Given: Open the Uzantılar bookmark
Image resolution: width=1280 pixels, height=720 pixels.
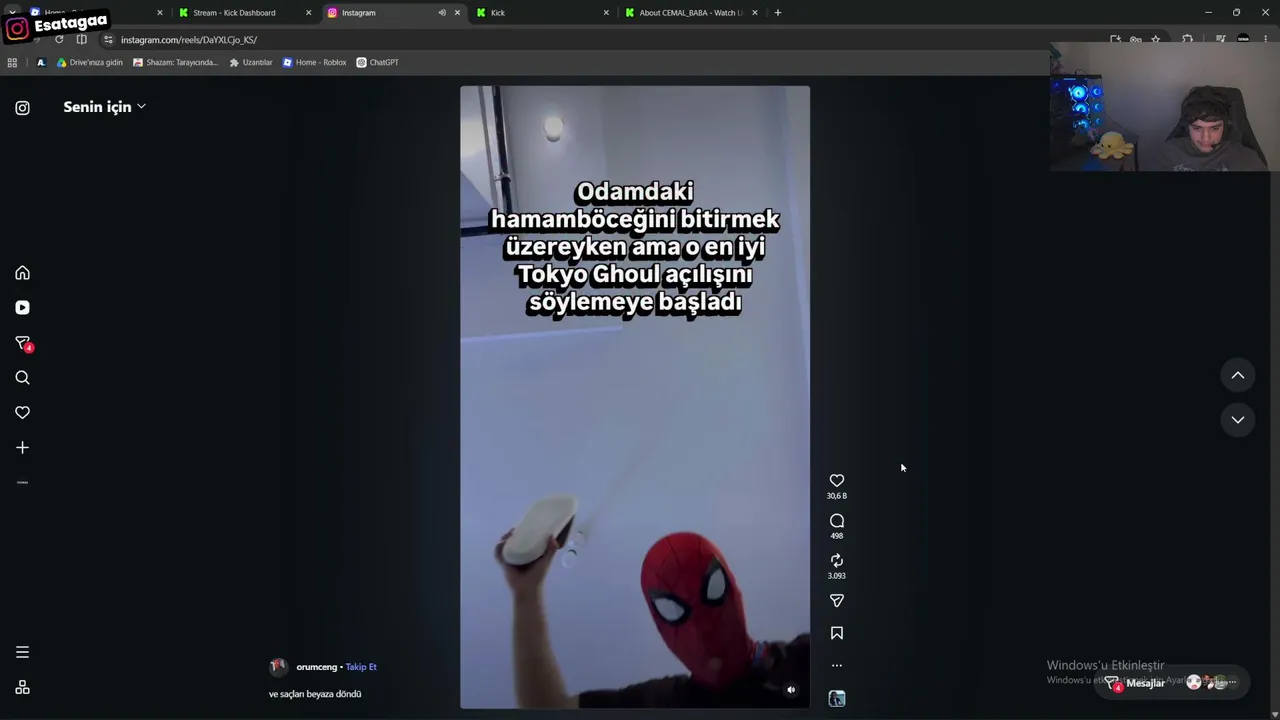Looking at the screenshot, I should pos(251,62).
